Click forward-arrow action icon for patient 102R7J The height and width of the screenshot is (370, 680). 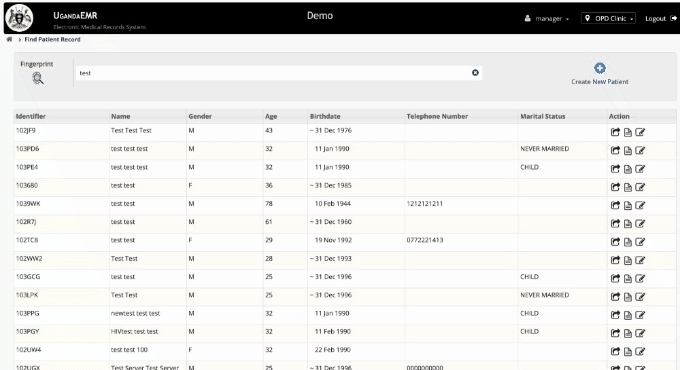click(x=615, y=223)
